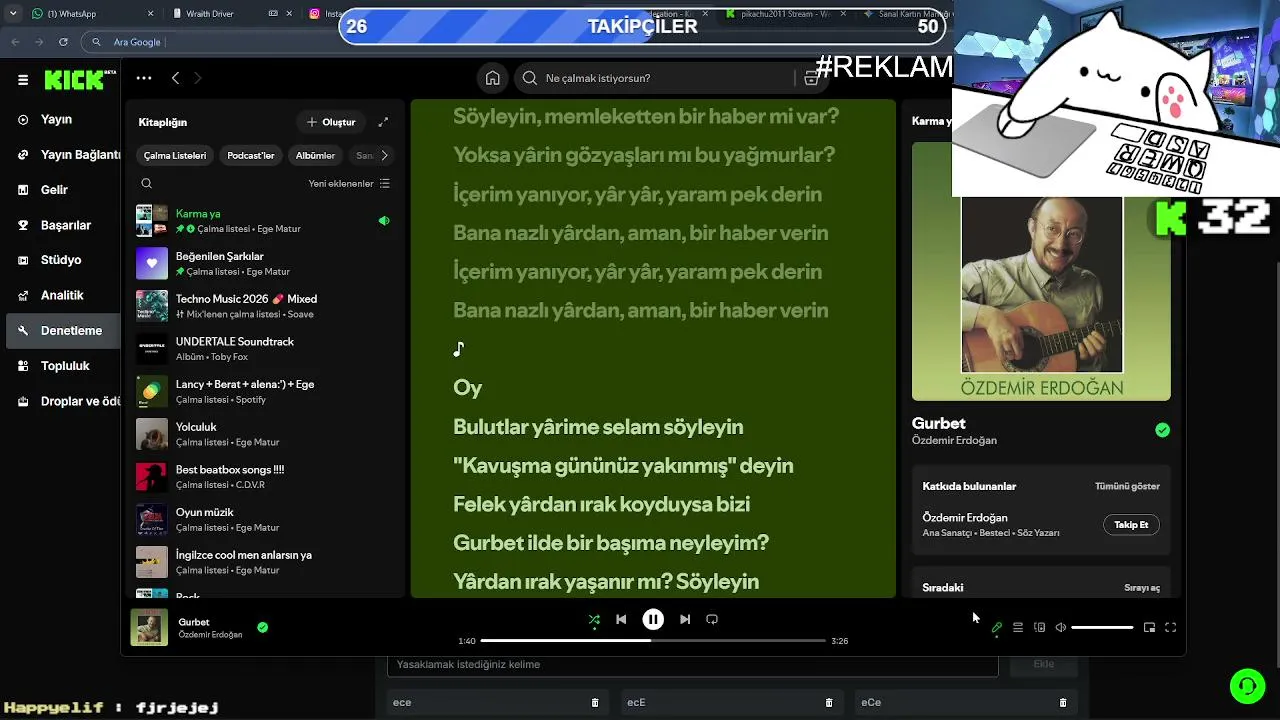Open Stüdyo in Kick sidebar

click(62, 260)
